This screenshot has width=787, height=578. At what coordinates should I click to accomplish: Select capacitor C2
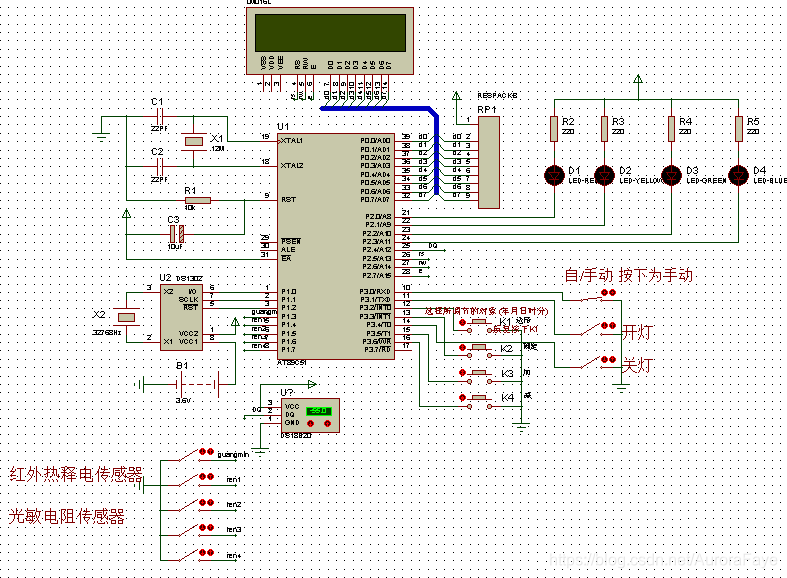coord(160,166)
